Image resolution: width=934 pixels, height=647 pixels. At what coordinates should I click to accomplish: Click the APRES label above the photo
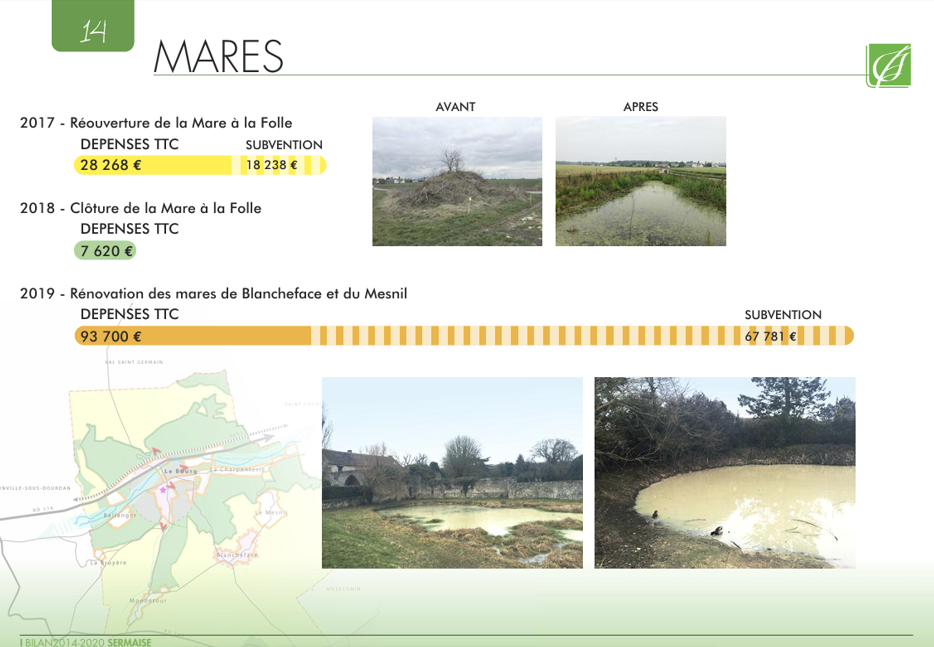coord(640,107)
